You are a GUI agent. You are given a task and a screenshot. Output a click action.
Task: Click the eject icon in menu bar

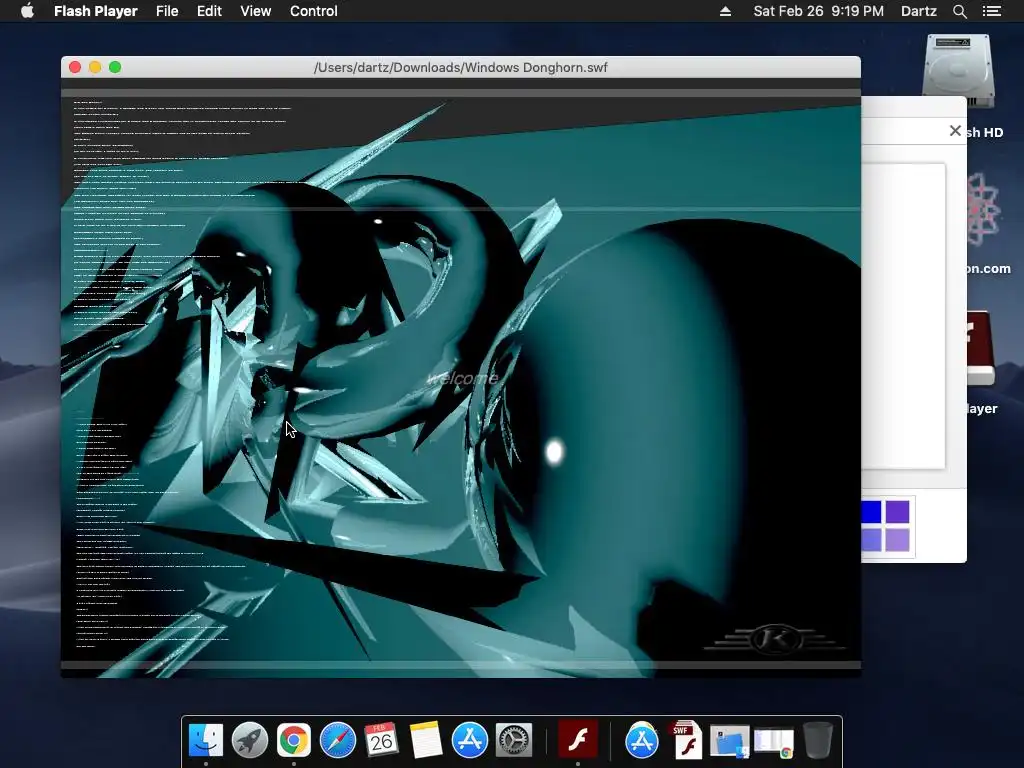[725, 11]
